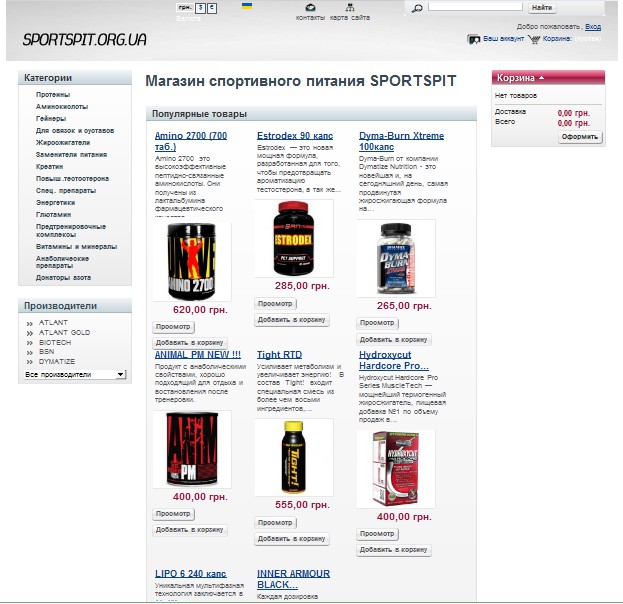Open the Все производители dropdown
The width and height of the screenshot is (623, 604).
tap(75, 374)
